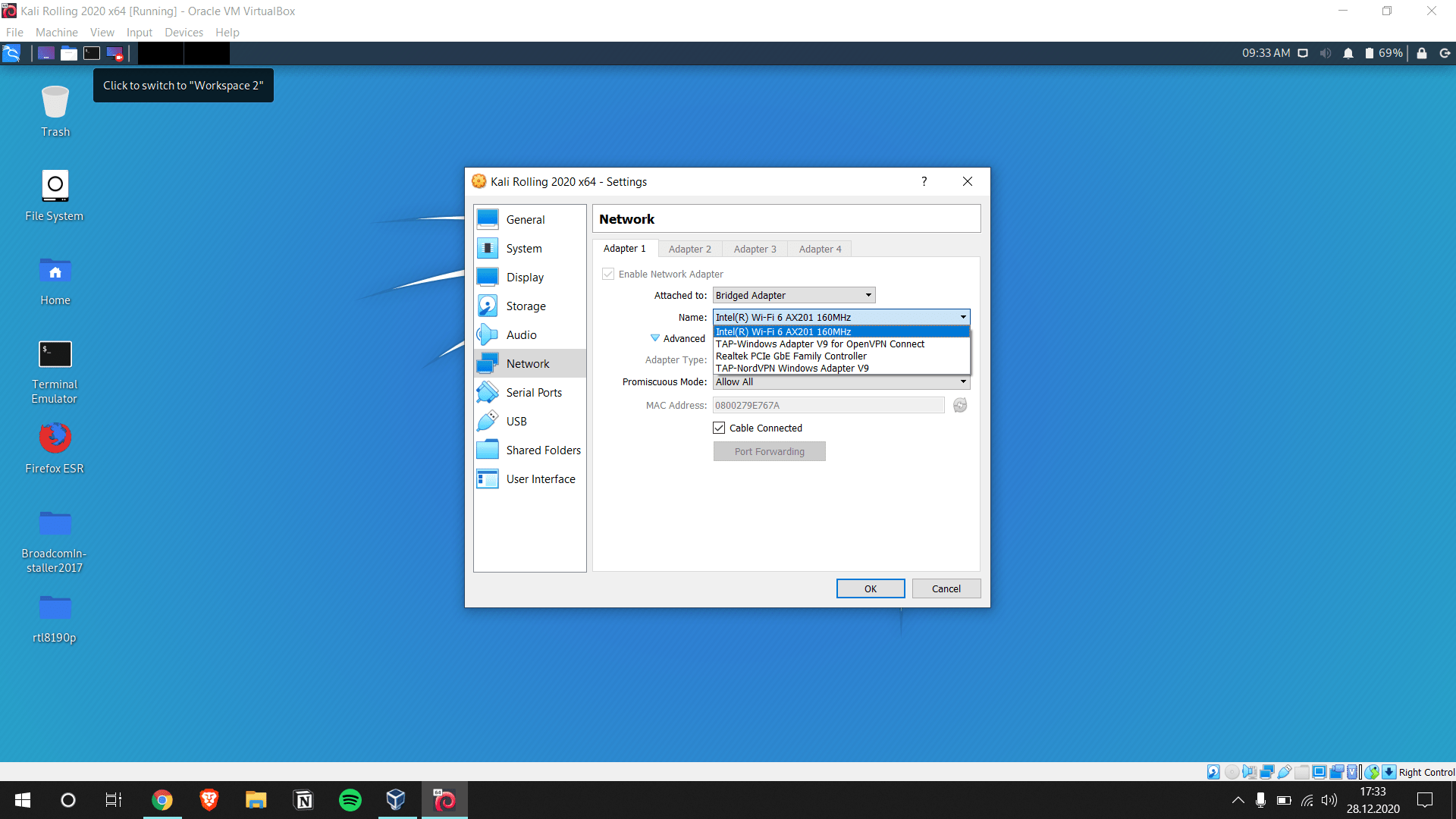Toggle Enable Network Adapter checkbox

608,275
